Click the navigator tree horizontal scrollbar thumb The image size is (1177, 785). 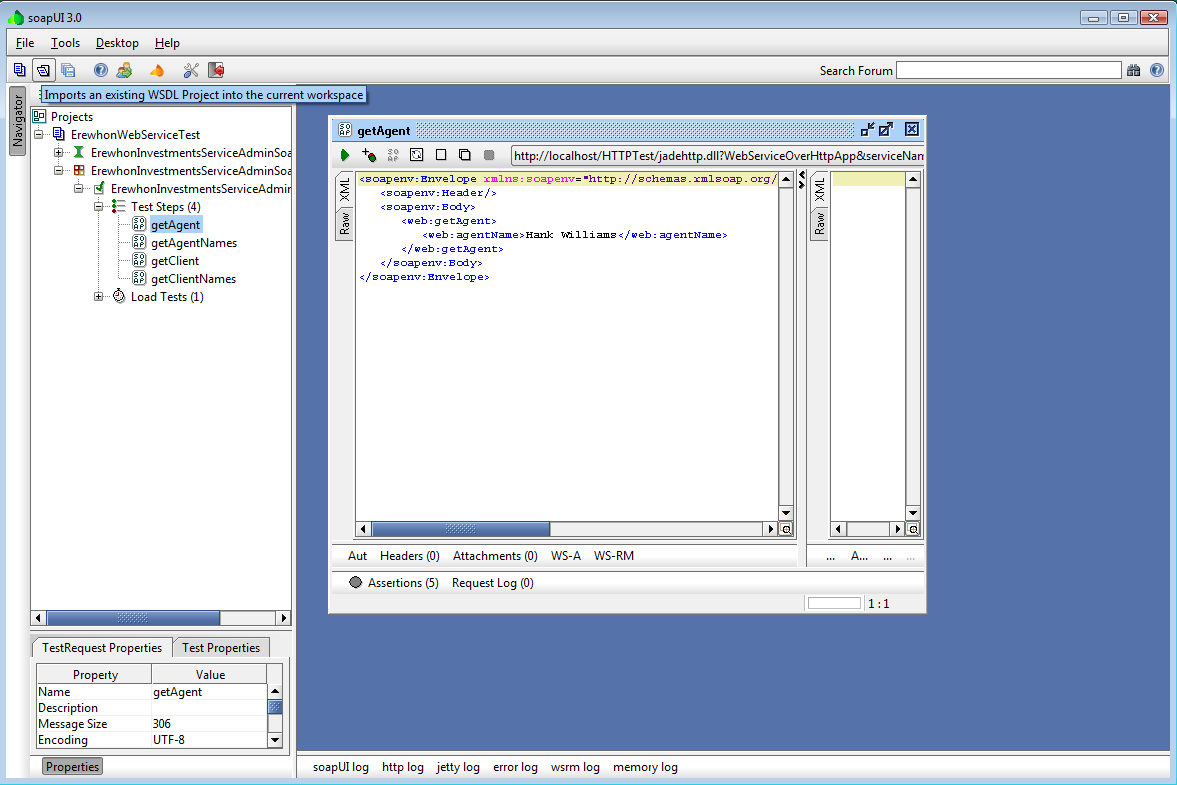click(133, 618)
